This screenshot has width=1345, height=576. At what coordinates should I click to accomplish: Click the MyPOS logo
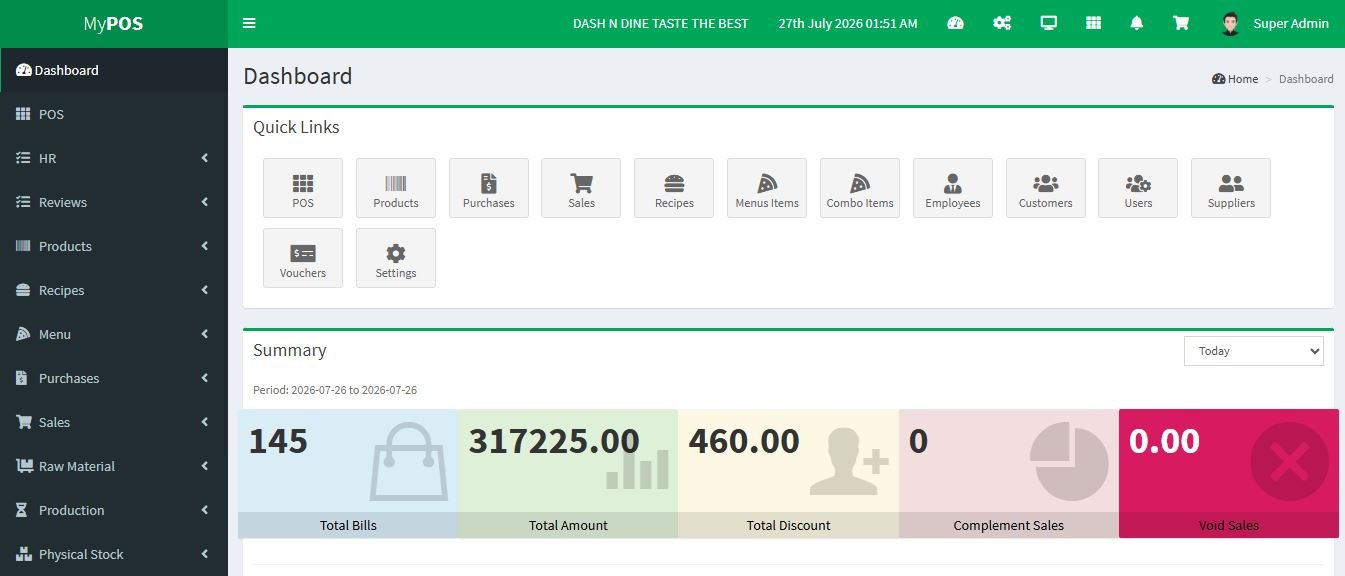(113, 24)
